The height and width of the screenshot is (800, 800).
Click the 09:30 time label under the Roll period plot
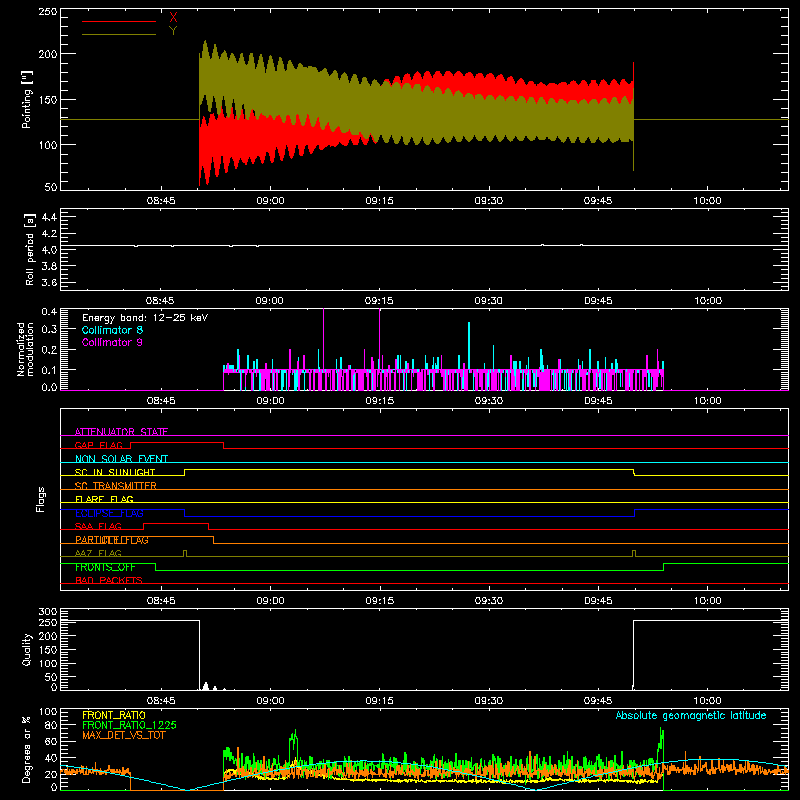[488, 301]
